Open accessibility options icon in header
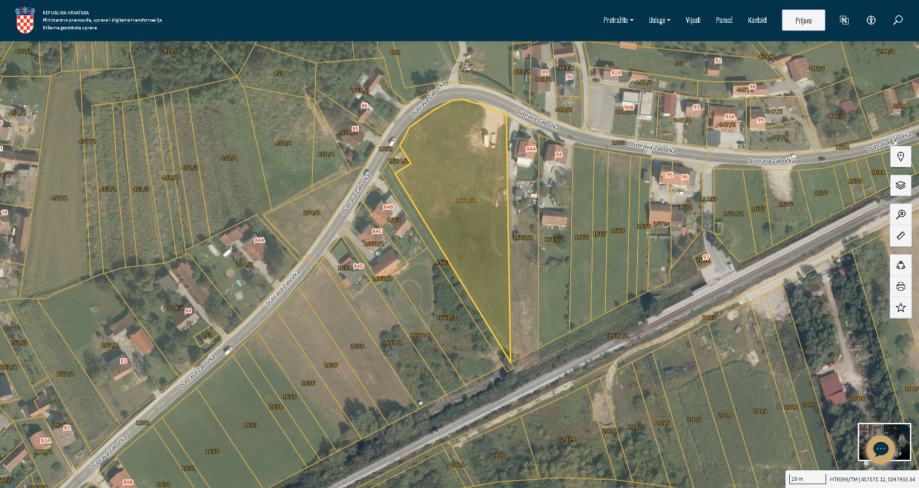 click(x=871, y=20)
